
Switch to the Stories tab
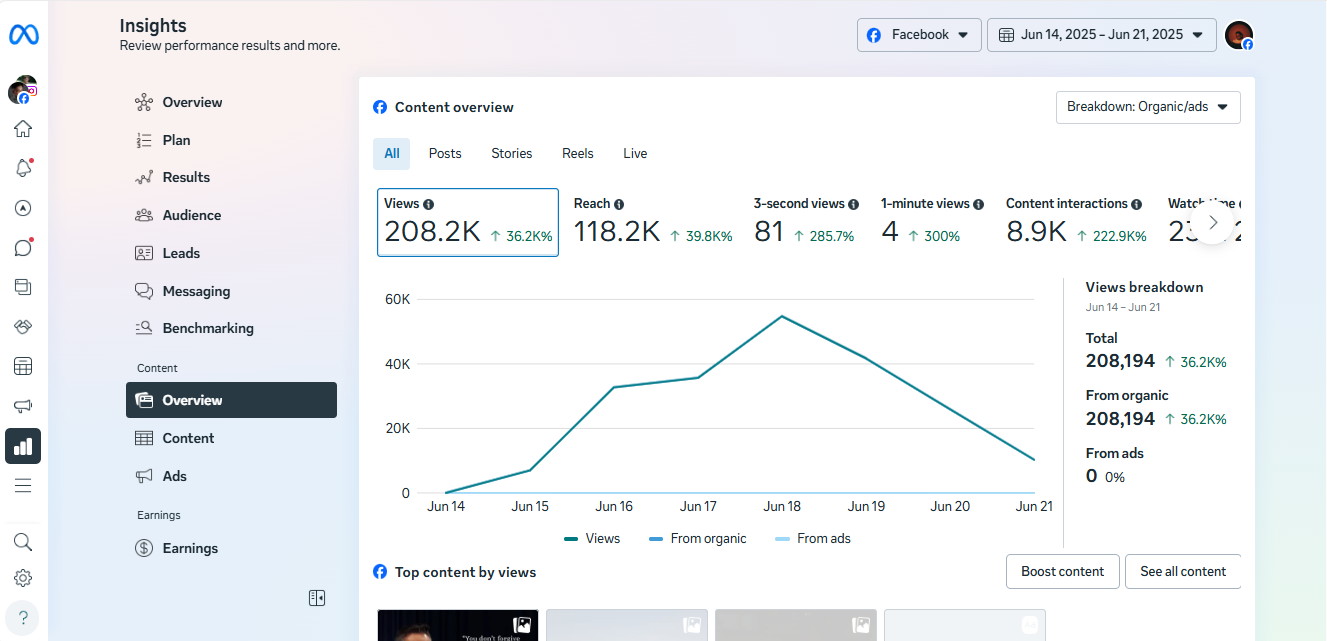coord(511,154)
